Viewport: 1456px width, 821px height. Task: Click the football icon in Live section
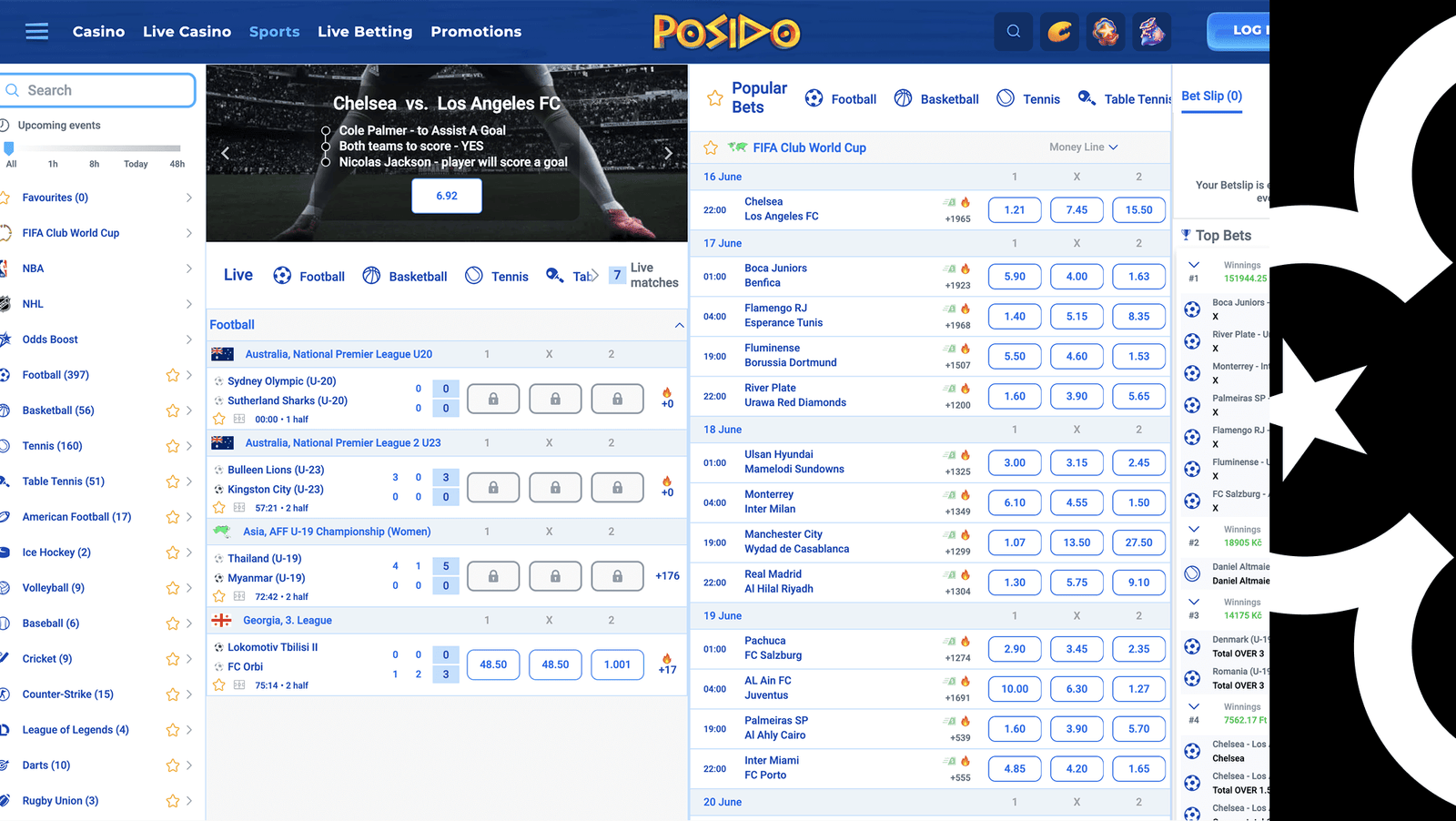click(282, 276)
